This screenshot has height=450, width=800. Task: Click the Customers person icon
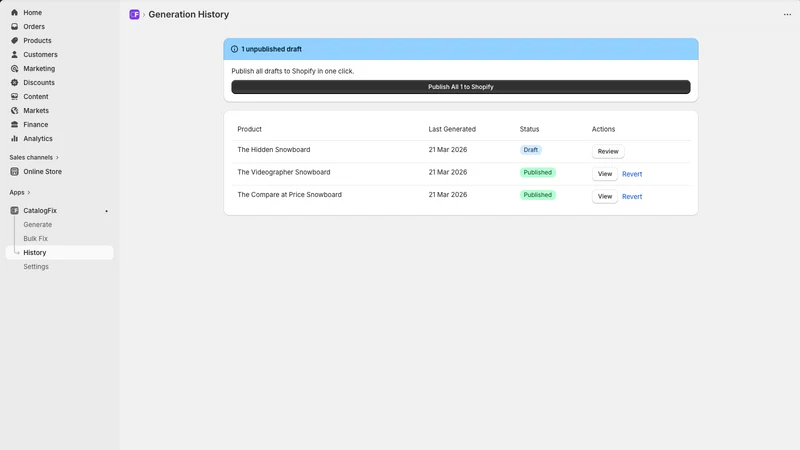click(14, 55)
